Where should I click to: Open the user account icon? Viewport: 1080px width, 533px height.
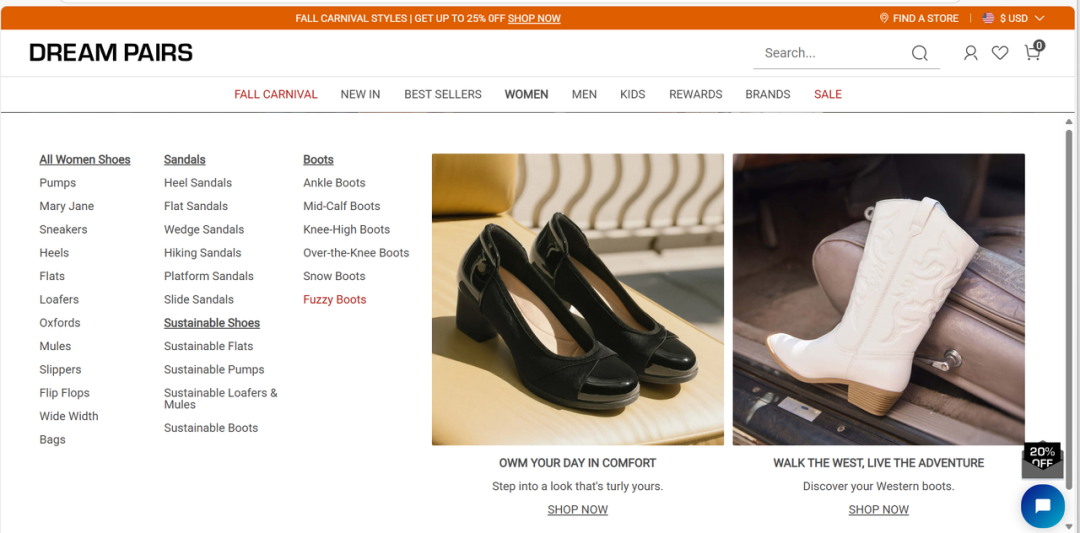pyautogui.click(x=970, y=53)
